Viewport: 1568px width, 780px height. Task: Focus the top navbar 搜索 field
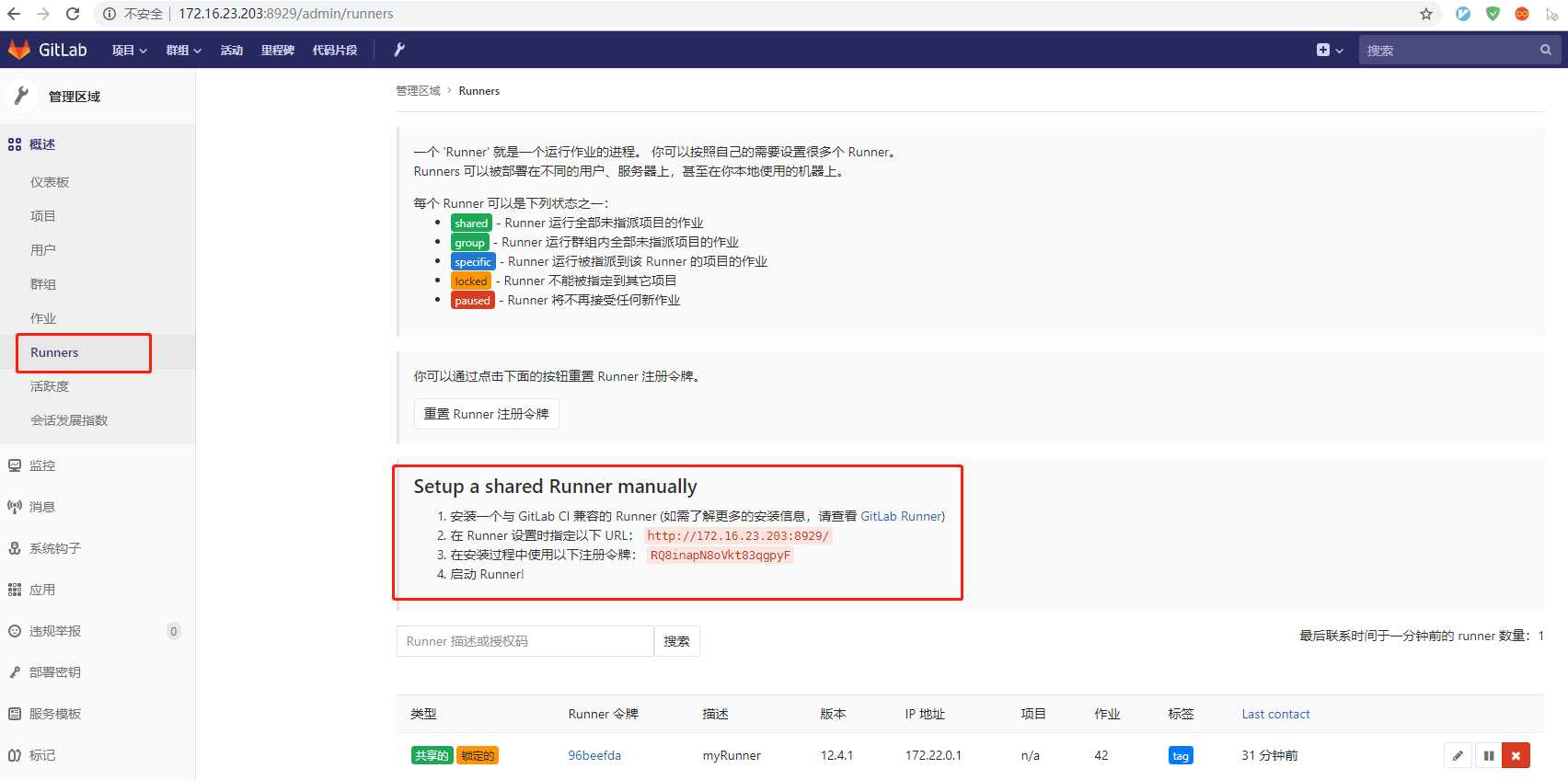tap(1458, 50)
